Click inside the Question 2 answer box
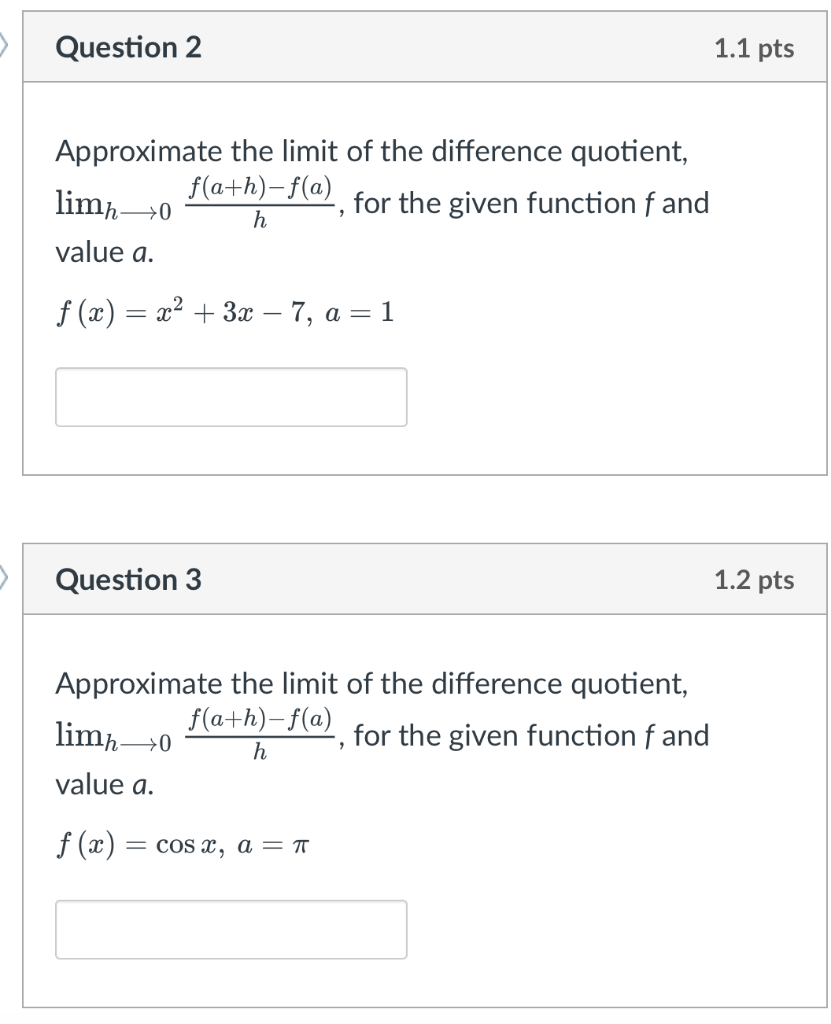Viewport: 831px width, 1024px height. (231, 397)
